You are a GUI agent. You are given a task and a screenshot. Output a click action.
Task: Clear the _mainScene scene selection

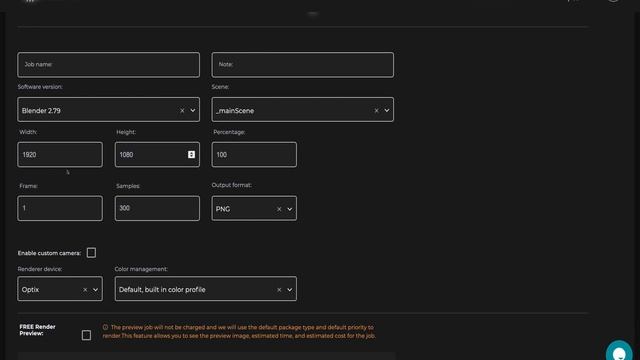(376, 111)
